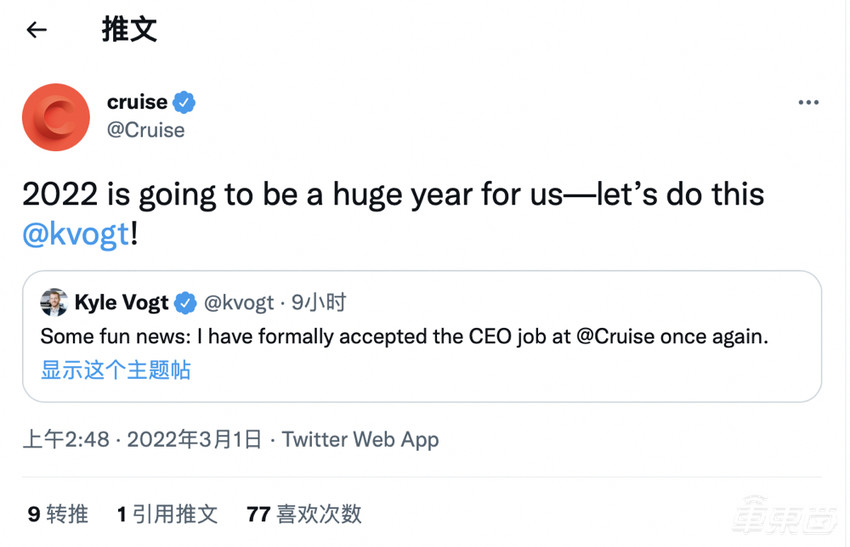This screenshot has width=850, height=547.
Task: View the 1 引用推文 quote tweets
Action: click(x=167, y=514)
